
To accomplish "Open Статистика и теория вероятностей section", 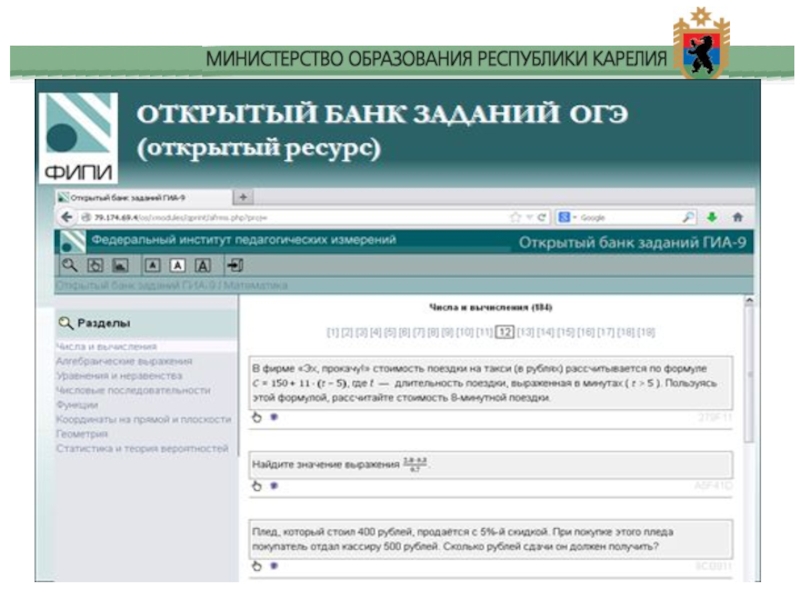I will [x=142, y=448].
